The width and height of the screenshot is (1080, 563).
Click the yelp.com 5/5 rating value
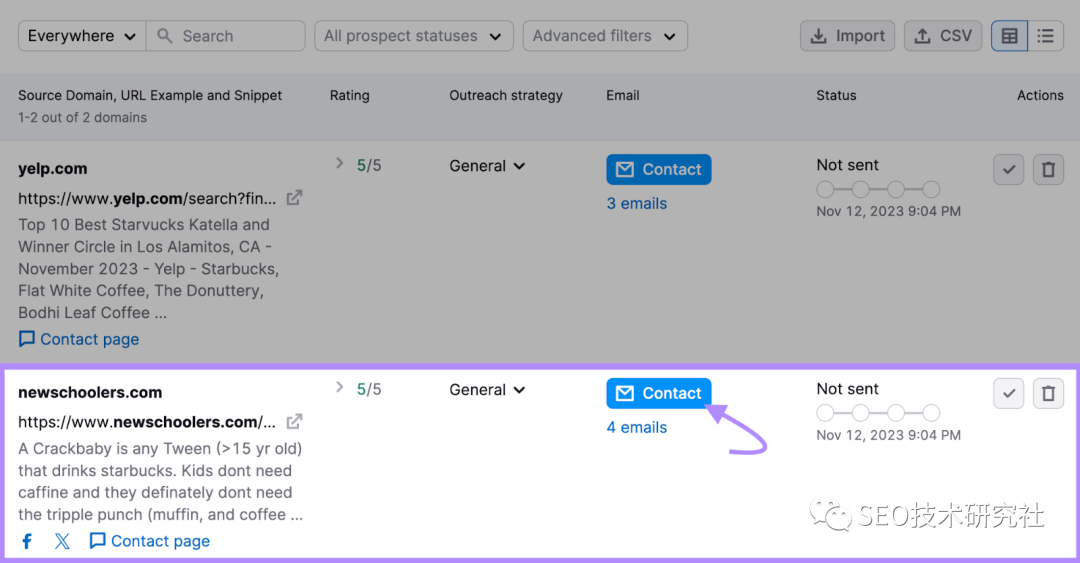[368, 166]
